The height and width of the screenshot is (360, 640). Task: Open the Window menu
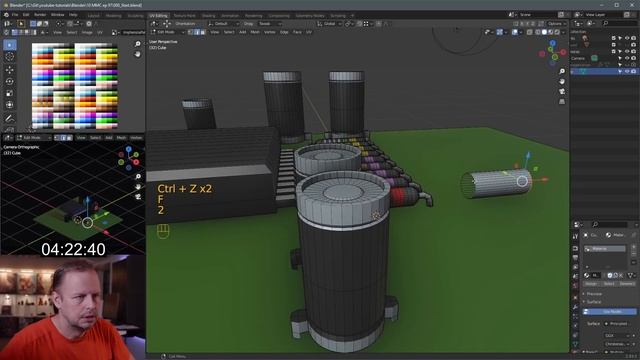[x=58, y=15]
